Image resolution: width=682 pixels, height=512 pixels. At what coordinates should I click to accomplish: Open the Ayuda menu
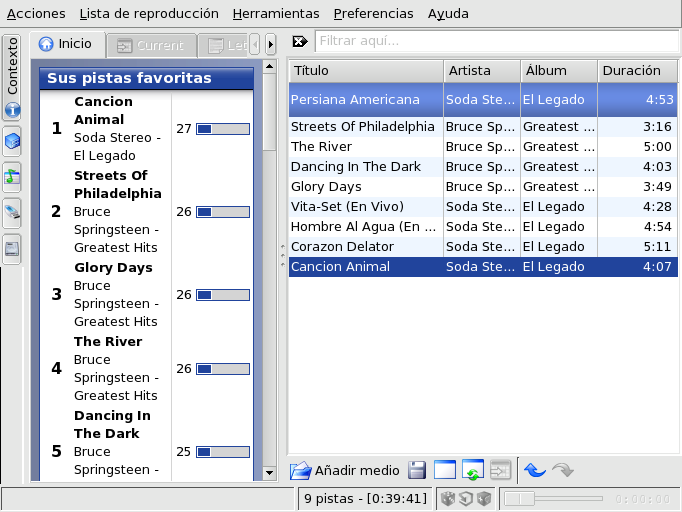(x=448, y=13)
